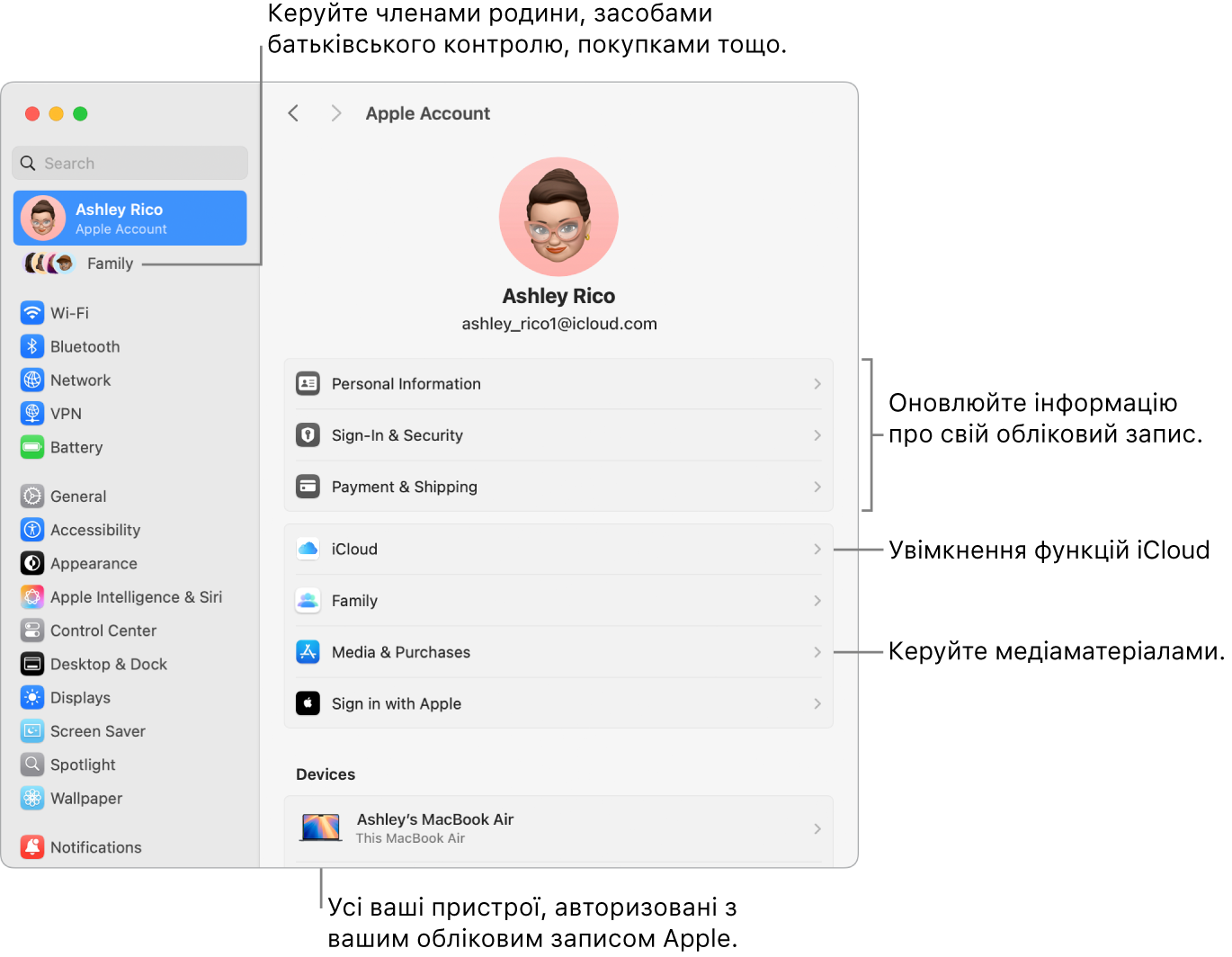This screenshot has width=1232, height=957.
Task: Click the Apple Account window title
Action: tap(428, 113)
